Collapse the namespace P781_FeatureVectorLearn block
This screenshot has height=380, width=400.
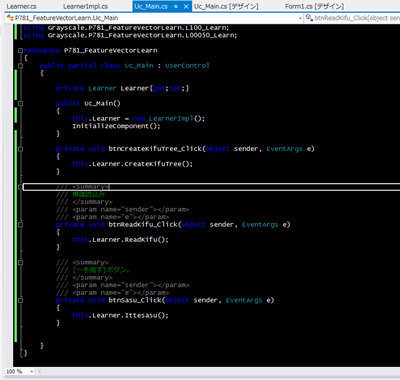(20, 51)
